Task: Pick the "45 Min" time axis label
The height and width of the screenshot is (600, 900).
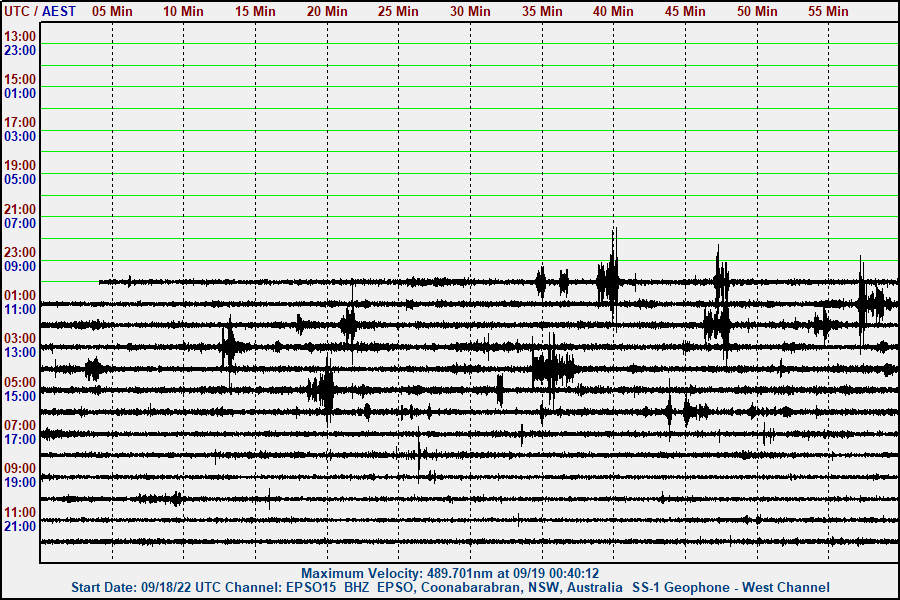Action: [x=685, y=11]
